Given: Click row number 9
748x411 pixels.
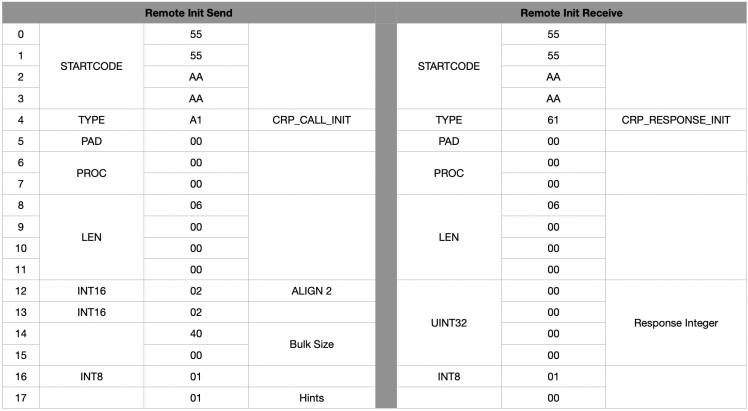Looking at the screenshot, I should [x=20, y=227].
